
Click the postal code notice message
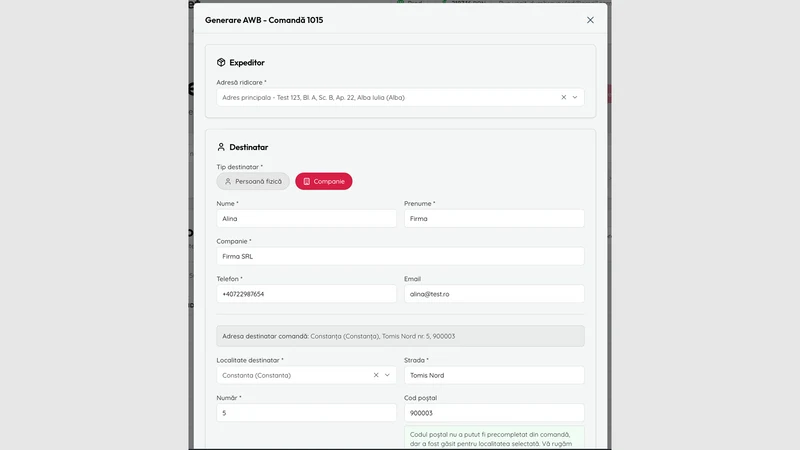point(494,439)
